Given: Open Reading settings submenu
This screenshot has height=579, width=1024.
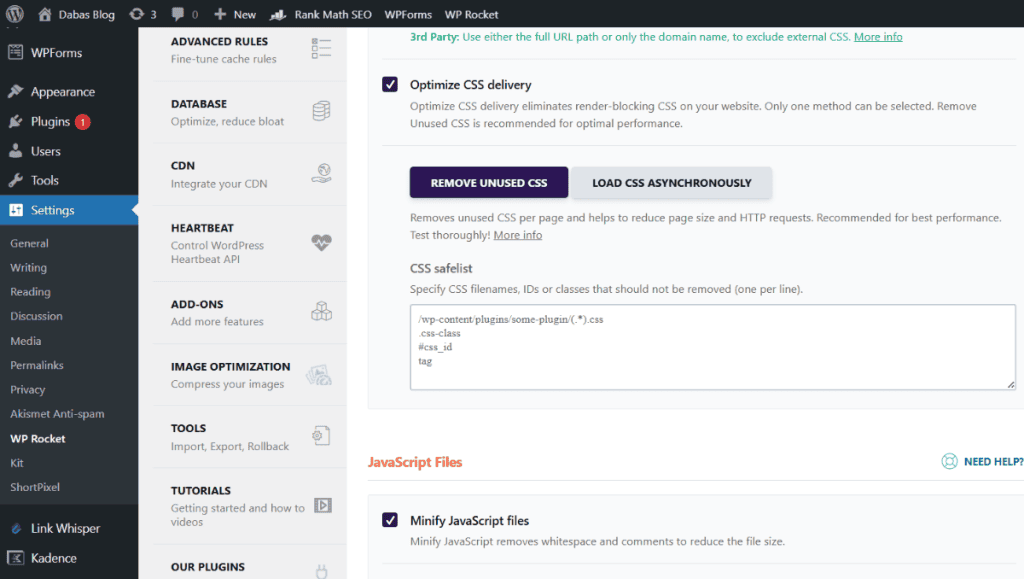Looking at the screenshot, I should tap(30, 292).
